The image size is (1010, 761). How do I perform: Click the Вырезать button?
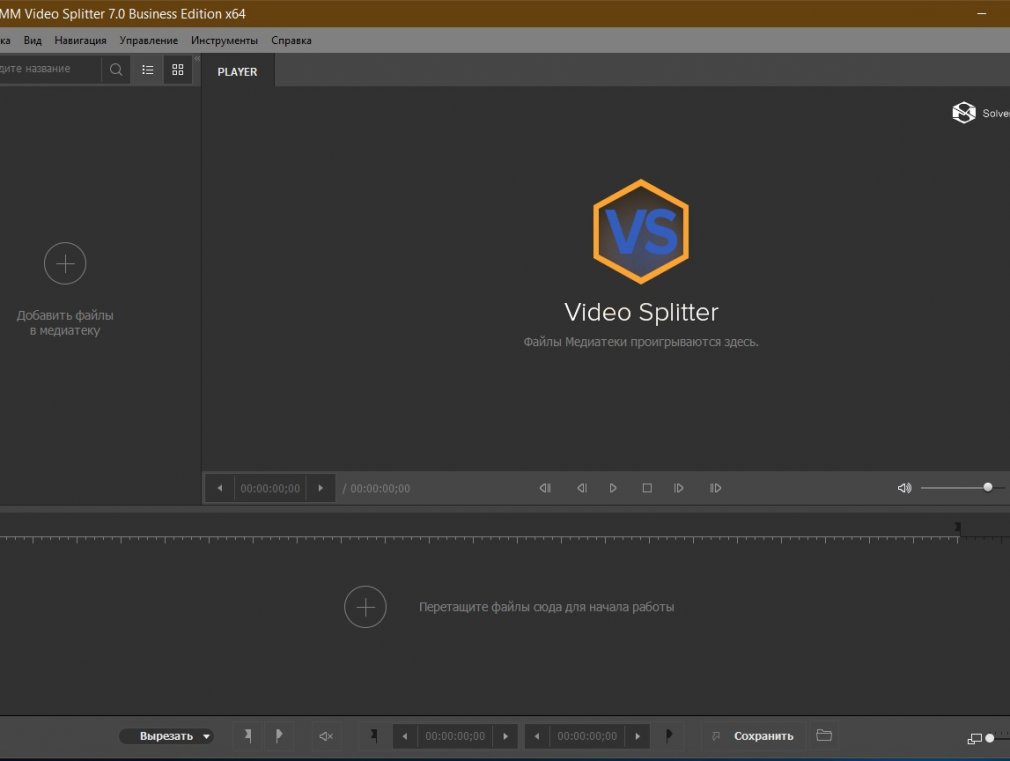coord(166,737)
